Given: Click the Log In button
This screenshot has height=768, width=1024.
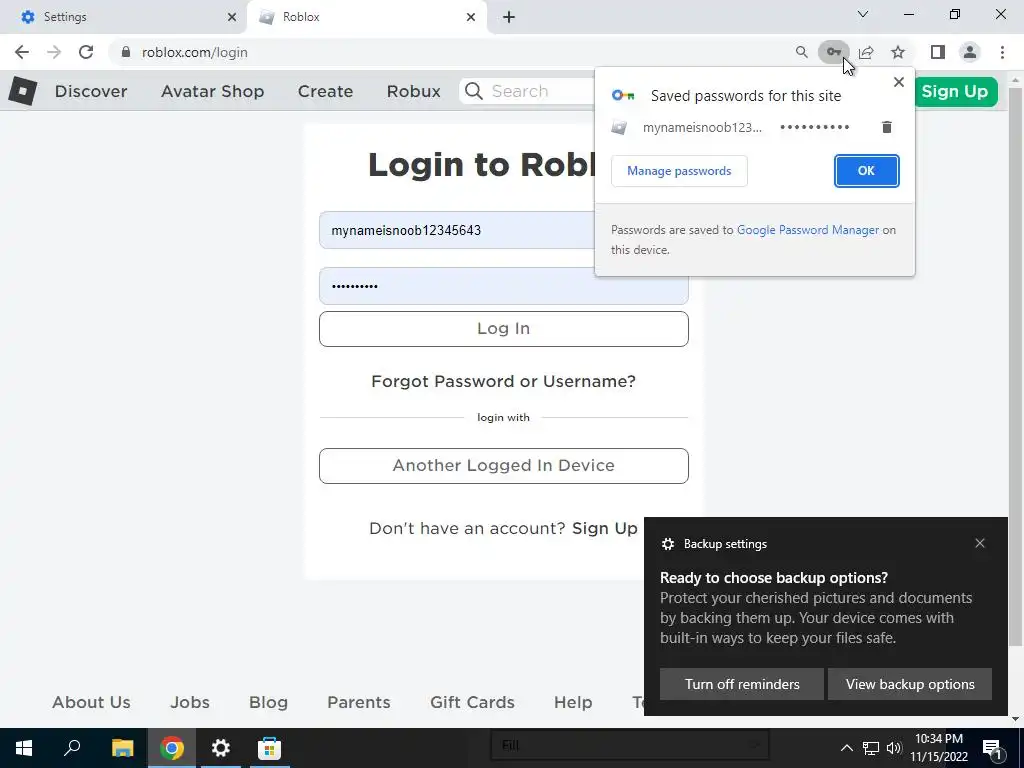Looking at the screenshot, I should tap(504, 328).
